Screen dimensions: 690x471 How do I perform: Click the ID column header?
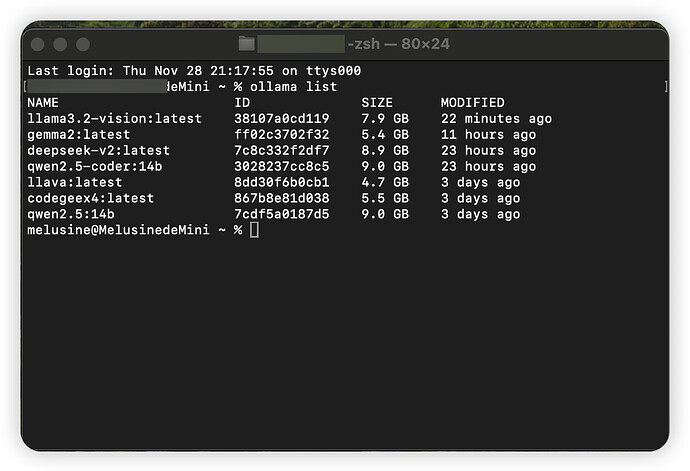(242, 103)
